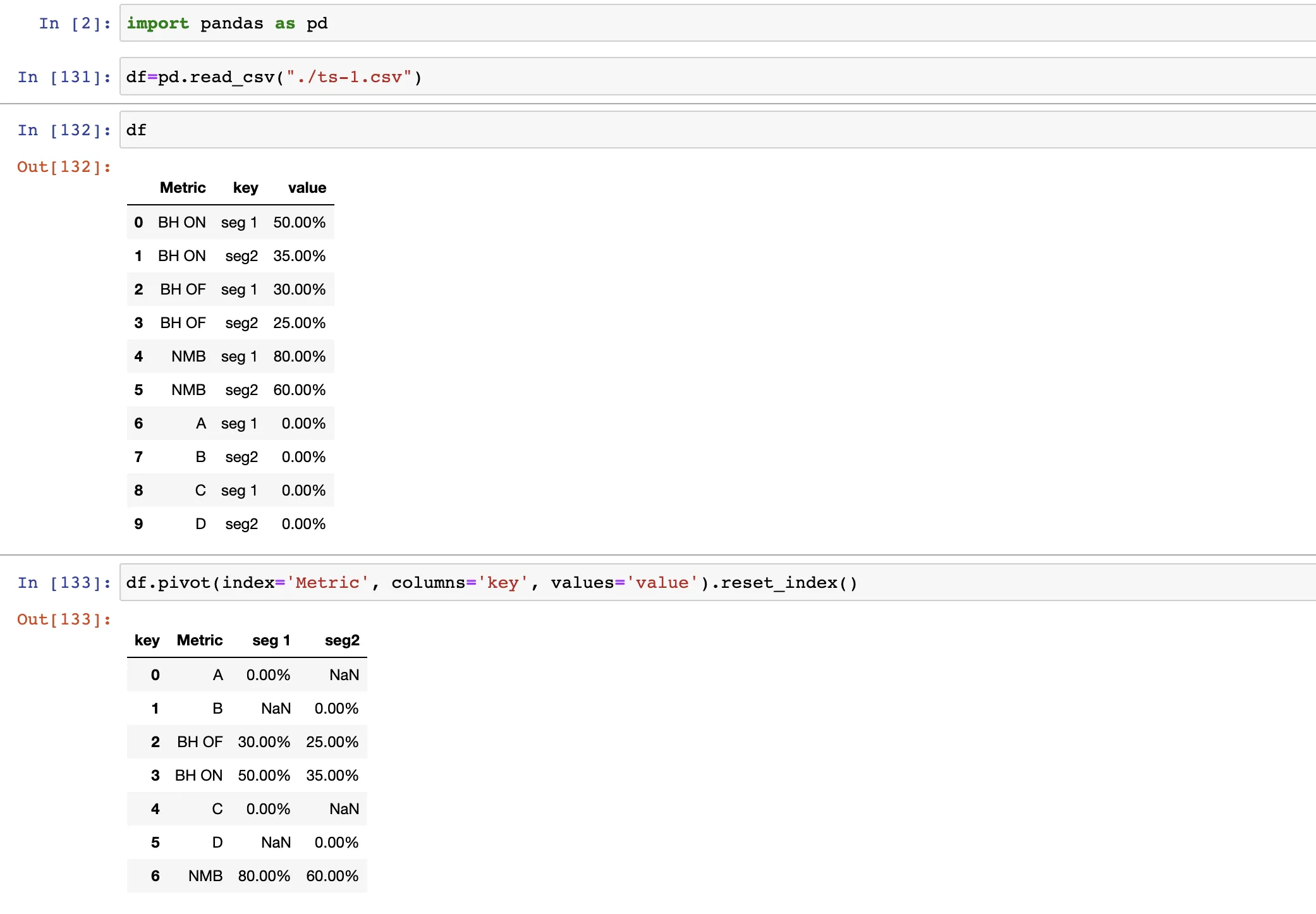Screen dimensions: 1316x914
Task: Click the Out[133] output prompt
Action: [x=64, y=619]
